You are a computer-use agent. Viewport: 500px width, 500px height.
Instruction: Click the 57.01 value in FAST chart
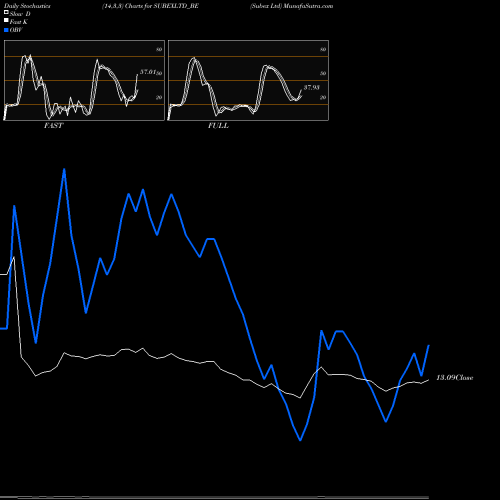coord(148,72)
